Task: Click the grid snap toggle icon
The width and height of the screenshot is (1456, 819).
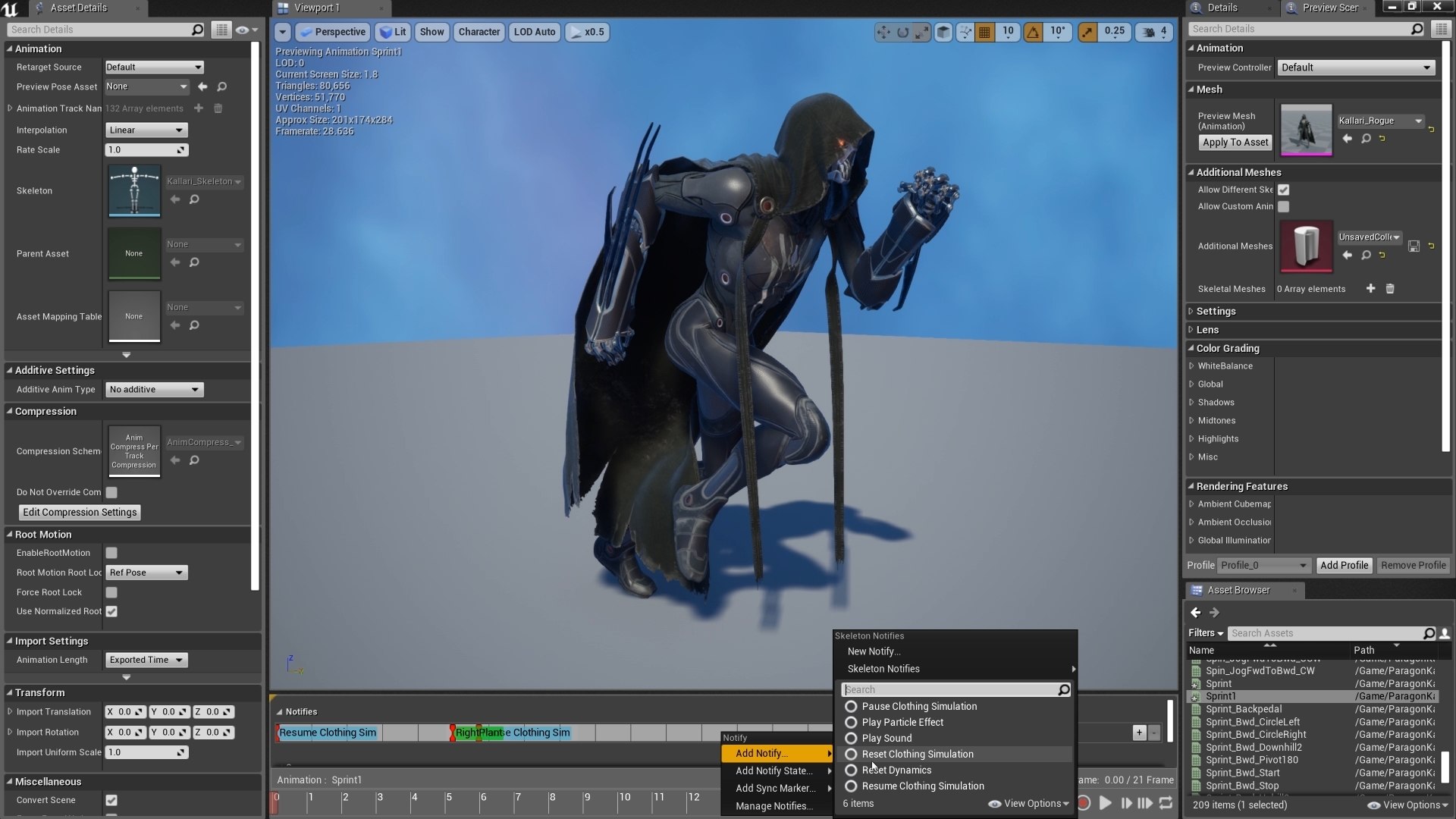Action: click(984, 32)
